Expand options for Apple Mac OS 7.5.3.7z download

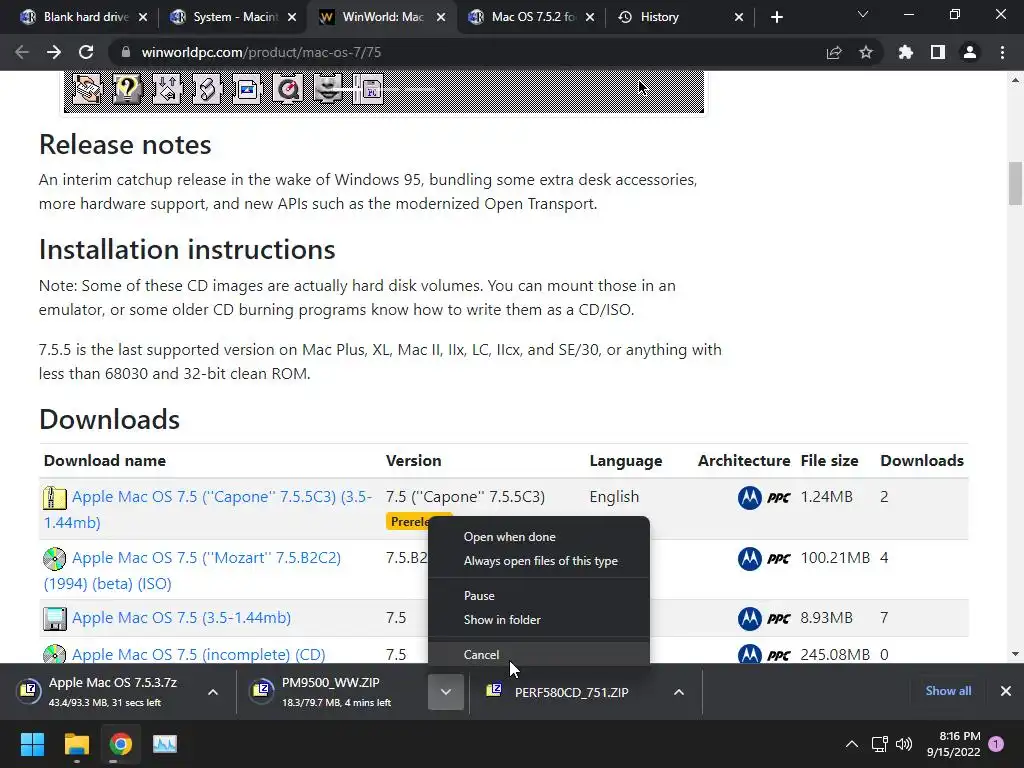213,692
